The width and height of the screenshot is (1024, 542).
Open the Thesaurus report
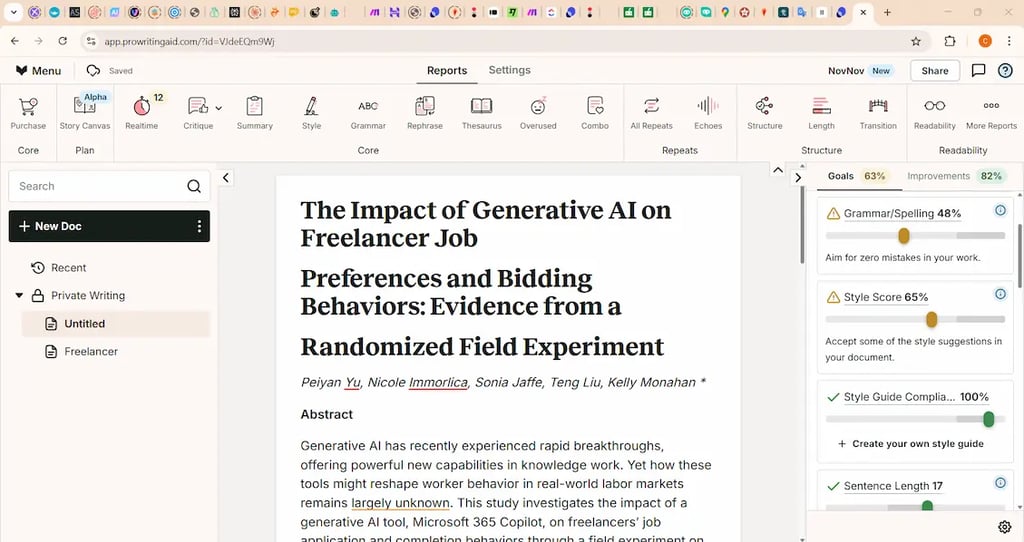[482, 114]
